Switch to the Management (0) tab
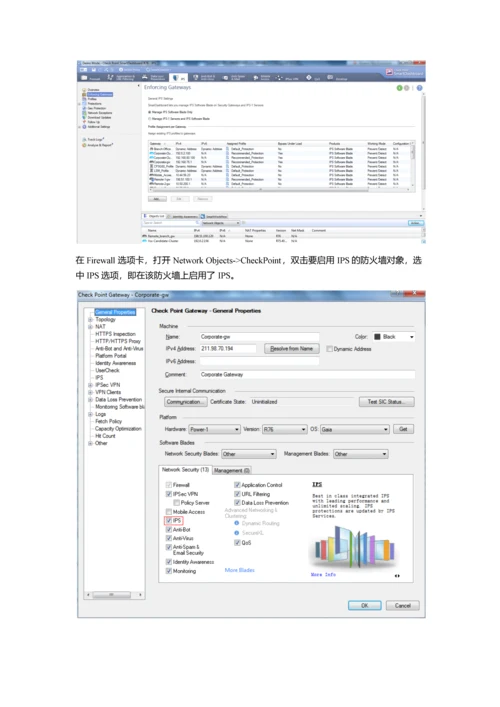Image resolution: width=500 pixels, height=707 pixels. (232, 470)
